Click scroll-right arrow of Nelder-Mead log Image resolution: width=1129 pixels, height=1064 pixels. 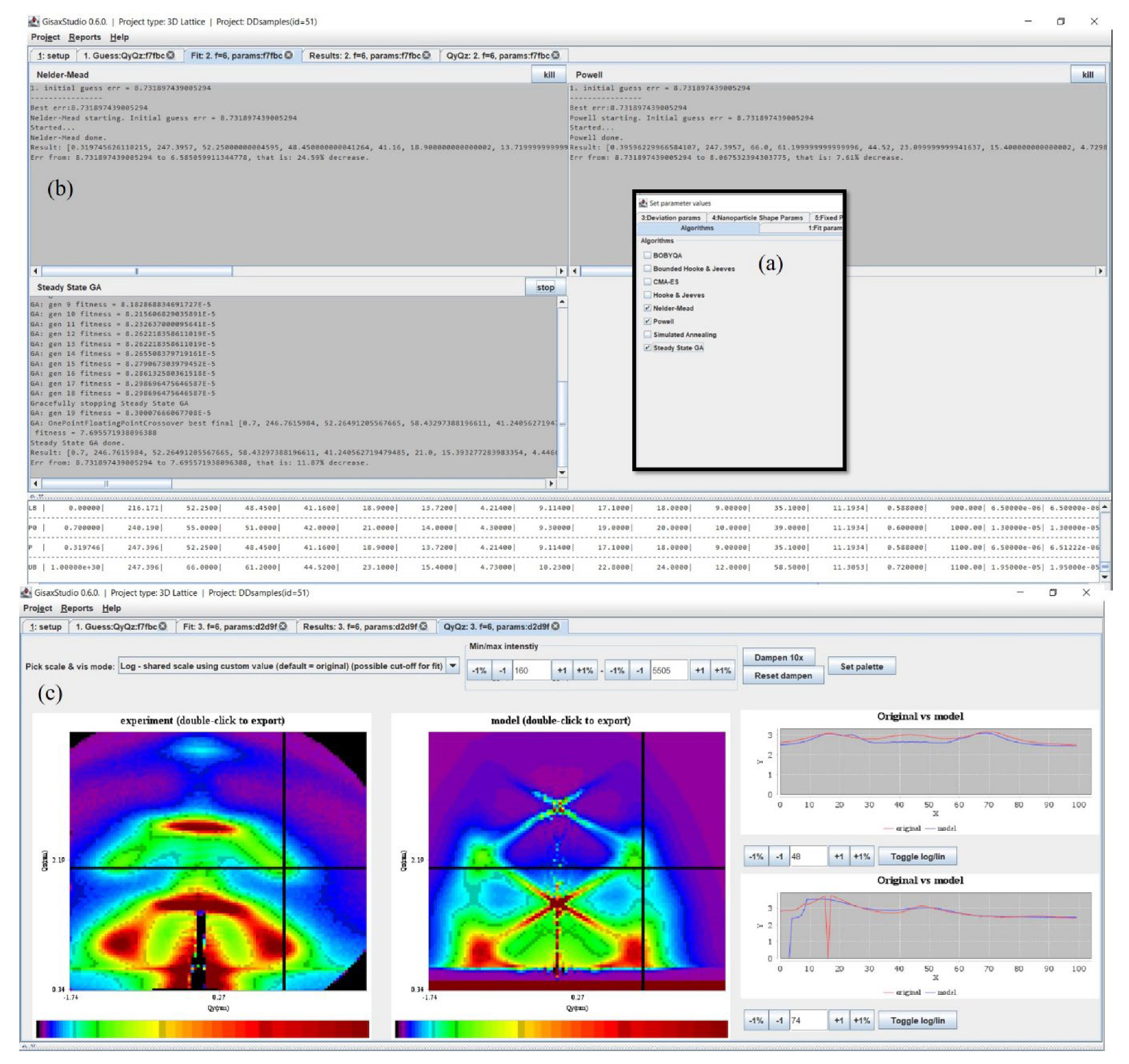pyautogui.click(x=561, y=271)
